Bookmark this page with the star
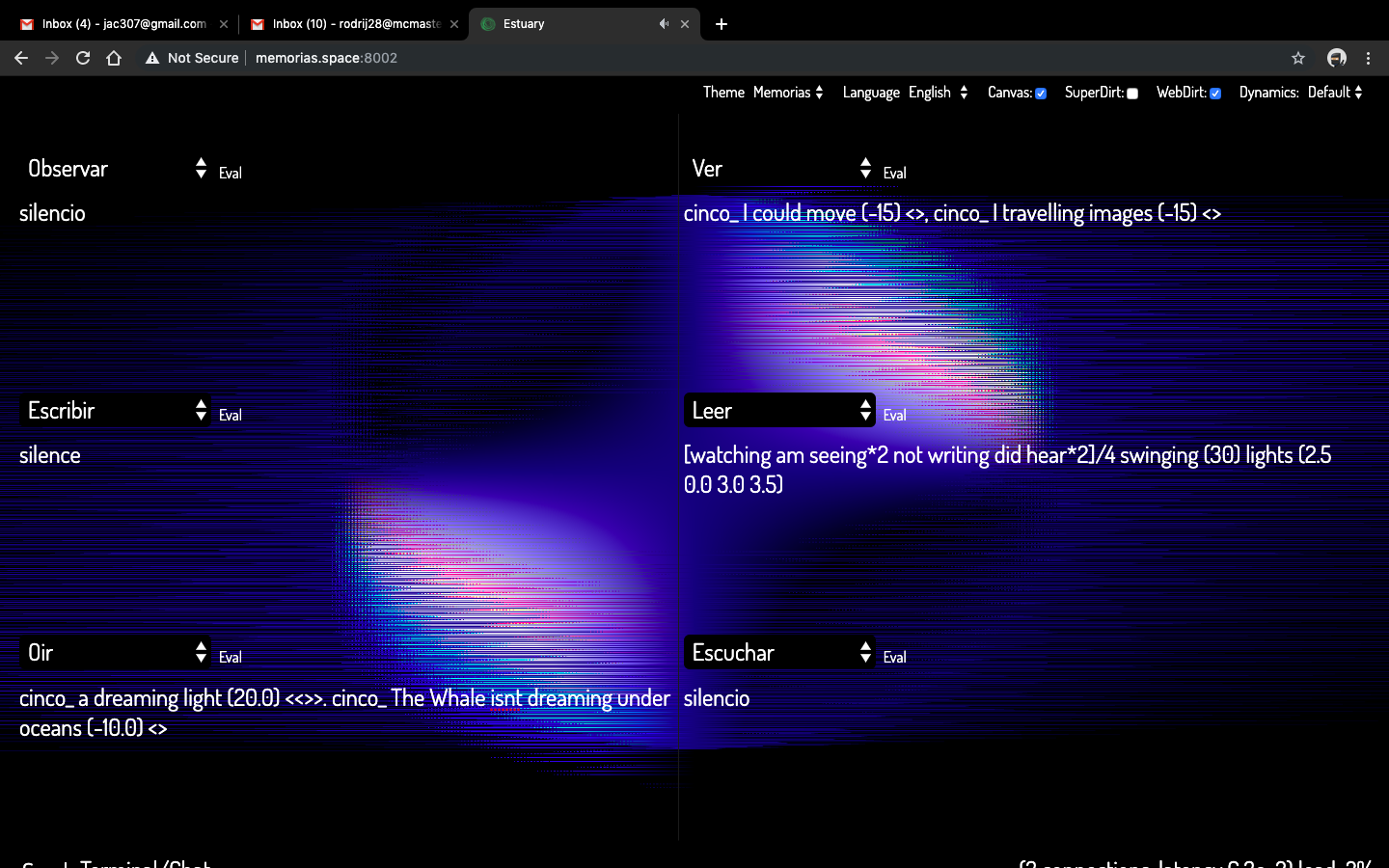 pyautogui.click(x=1298, y=58)
